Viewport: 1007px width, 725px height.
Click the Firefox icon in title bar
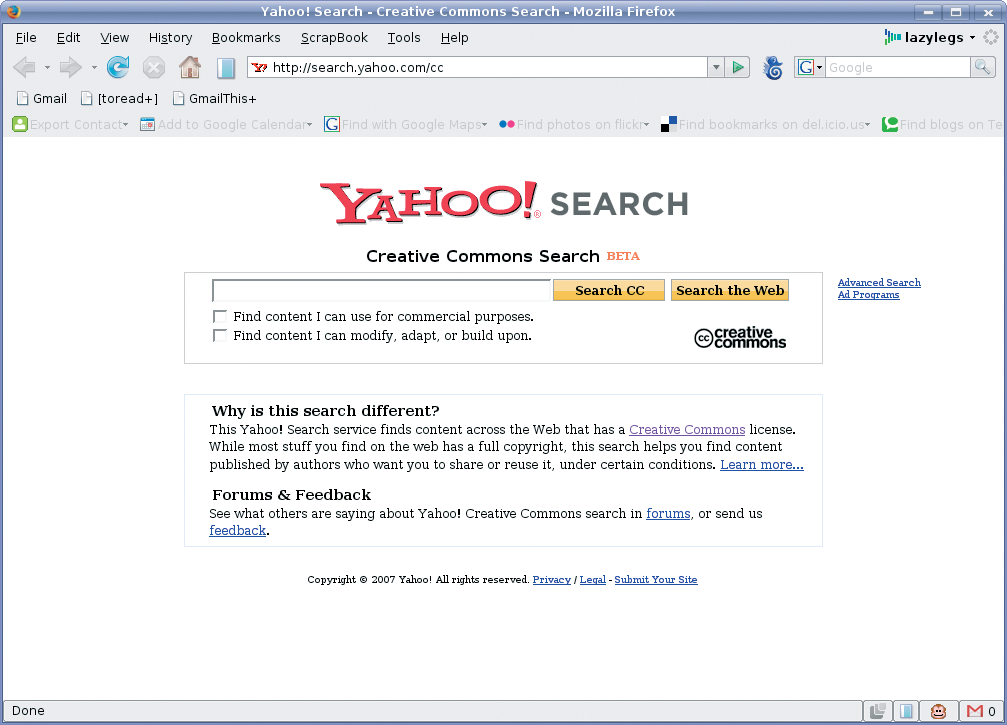pos(12,11)
